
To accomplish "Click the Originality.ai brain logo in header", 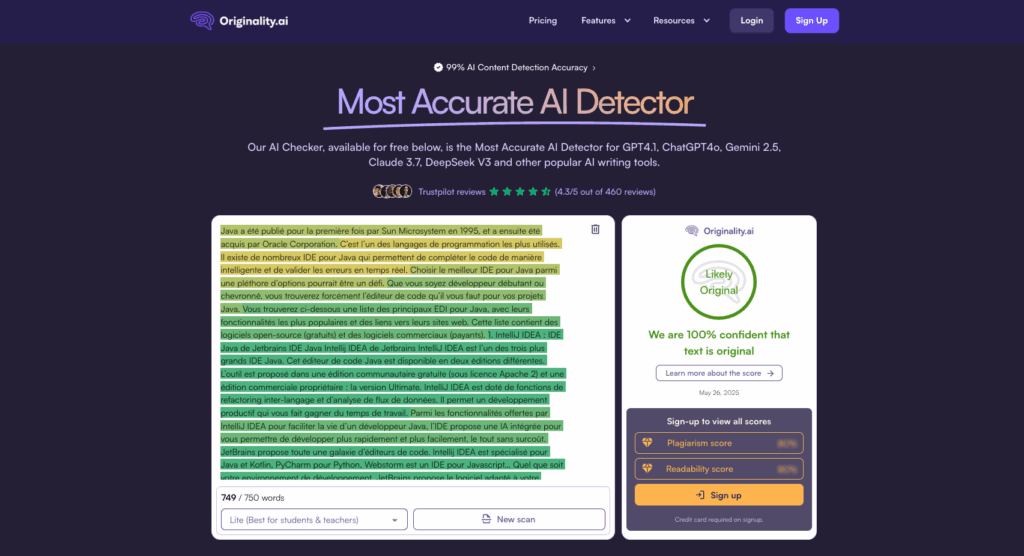I will pyautogui.click(x=202, y=20).
